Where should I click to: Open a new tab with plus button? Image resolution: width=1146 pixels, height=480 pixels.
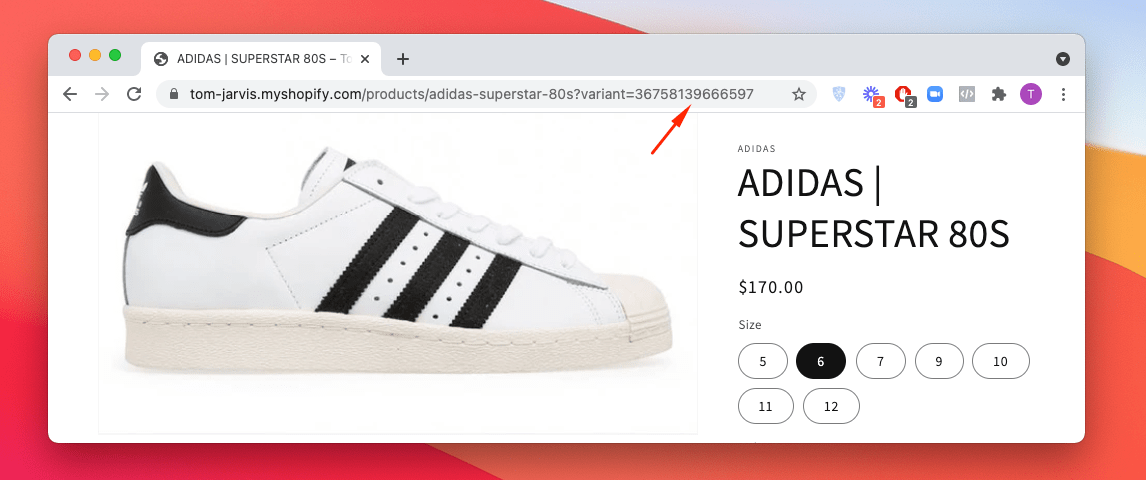pyautogui.click(x=403, y=59)
